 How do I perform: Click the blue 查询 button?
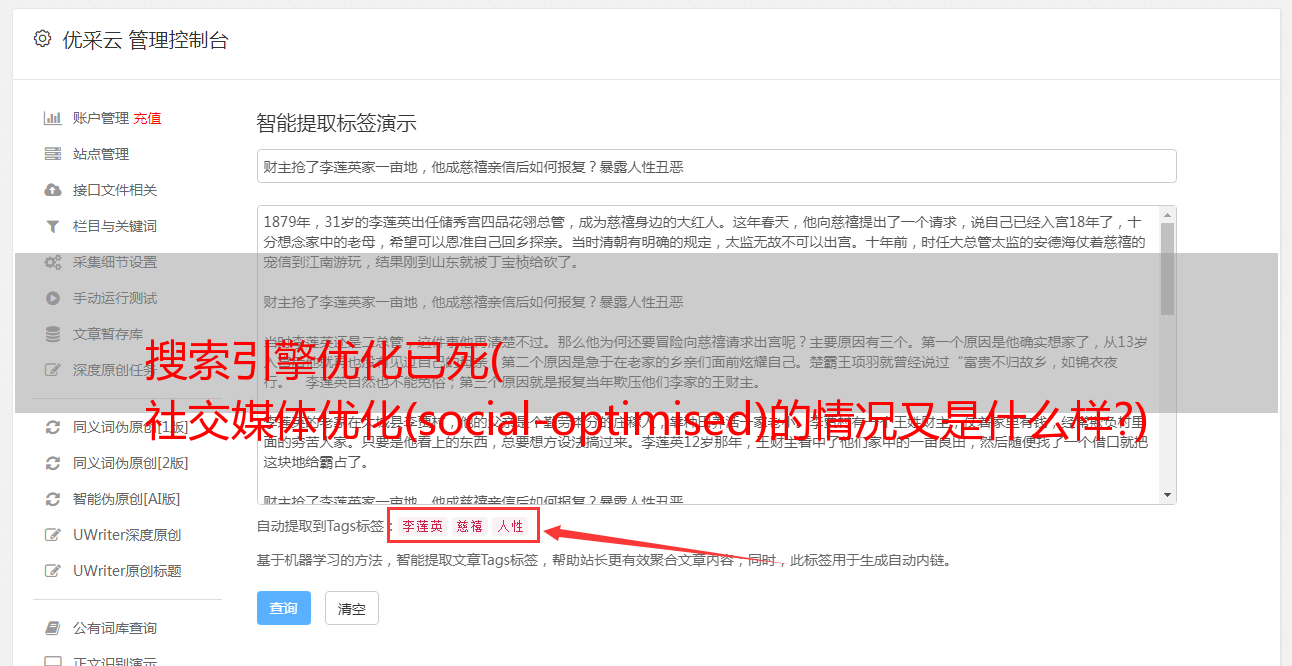point(284,608)
